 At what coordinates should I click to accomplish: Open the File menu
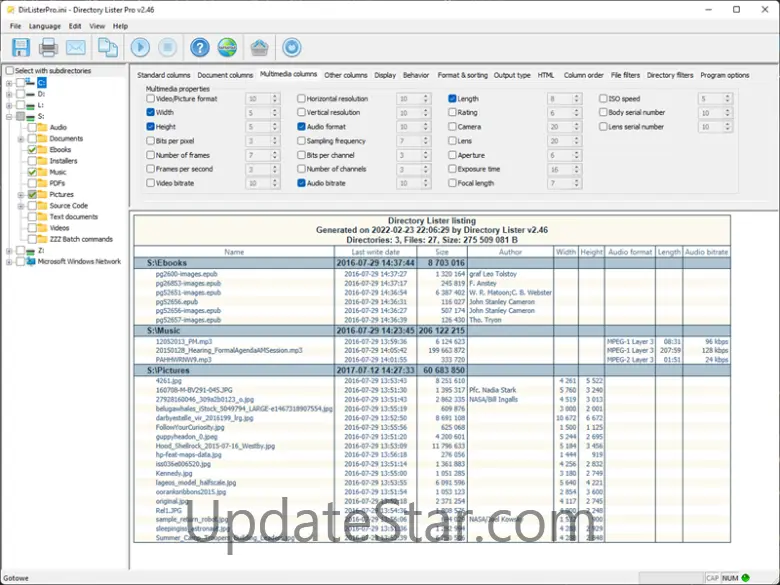pos(15,26)
